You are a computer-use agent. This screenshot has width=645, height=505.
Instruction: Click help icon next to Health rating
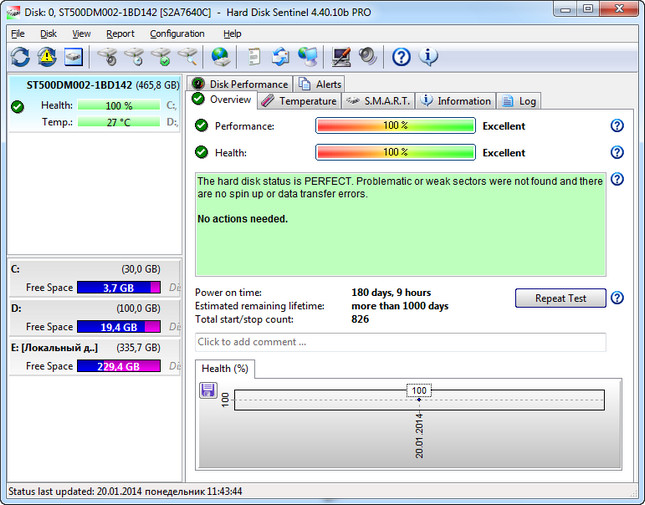(x=617, y=152)
